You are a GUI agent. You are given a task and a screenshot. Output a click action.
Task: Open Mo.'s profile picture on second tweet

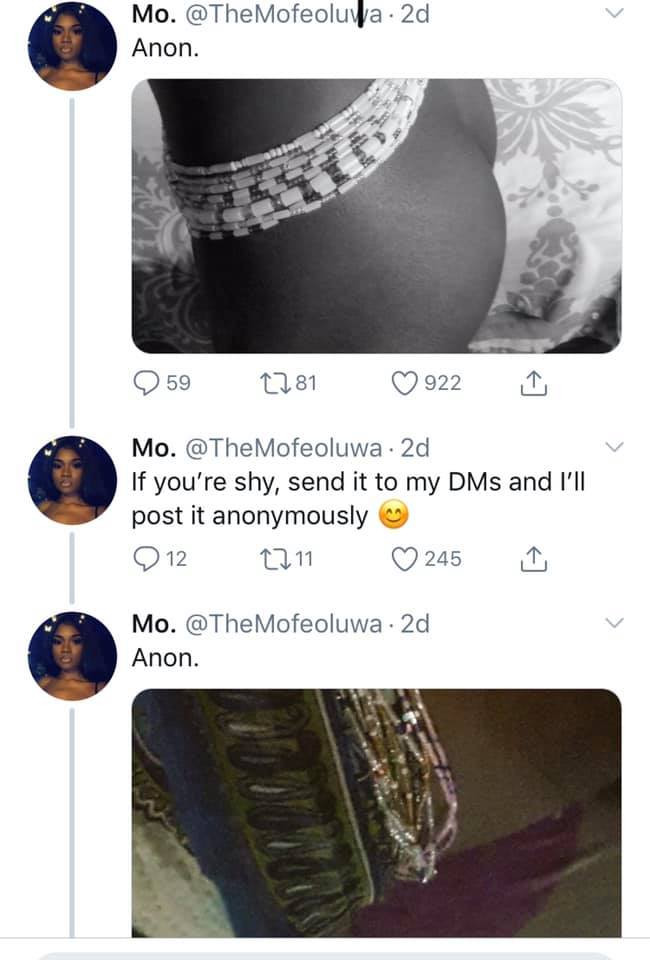point(71,482)
